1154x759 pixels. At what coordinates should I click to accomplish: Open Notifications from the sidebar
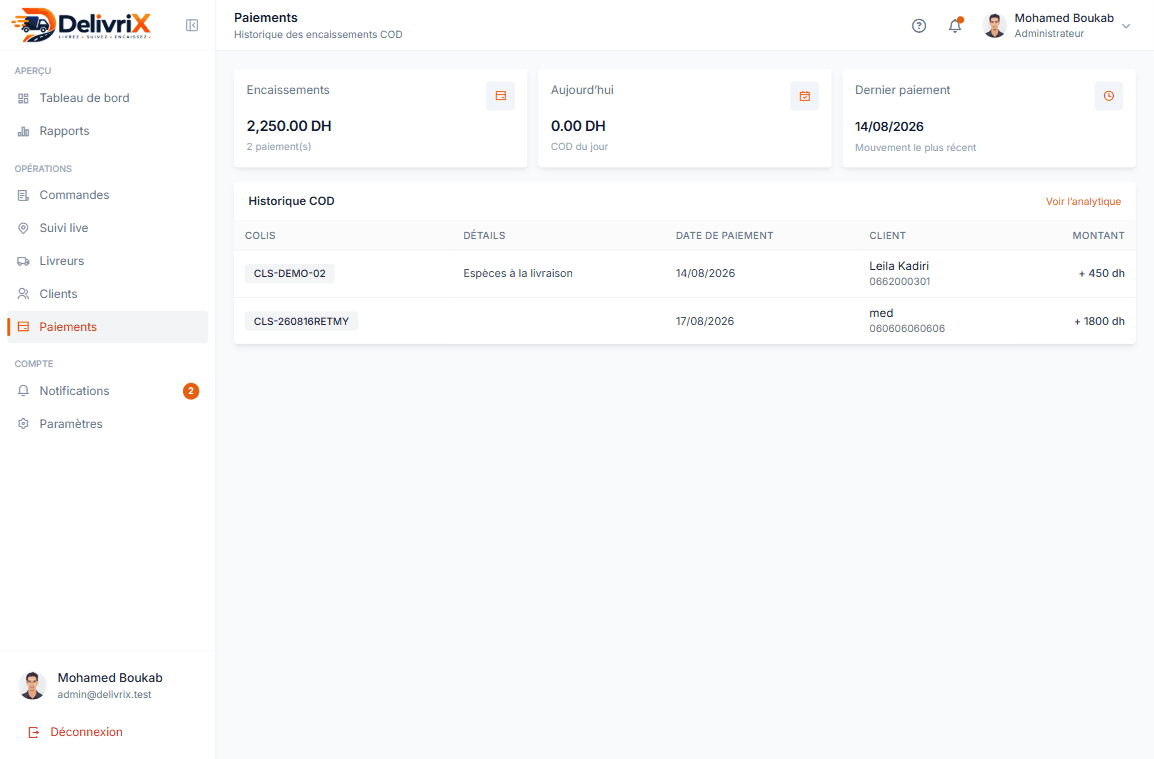[107, 391]
